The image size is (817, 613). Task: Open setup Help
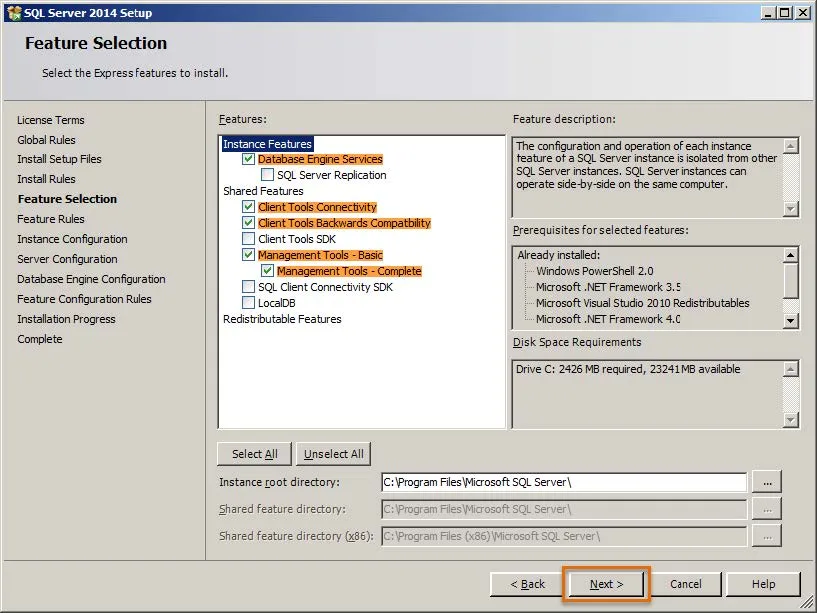tap(763, 584)
